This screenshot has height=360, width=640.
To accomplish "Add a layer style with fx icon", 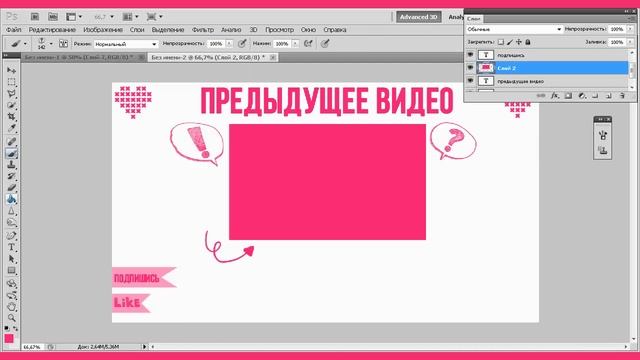I will 554,96.
